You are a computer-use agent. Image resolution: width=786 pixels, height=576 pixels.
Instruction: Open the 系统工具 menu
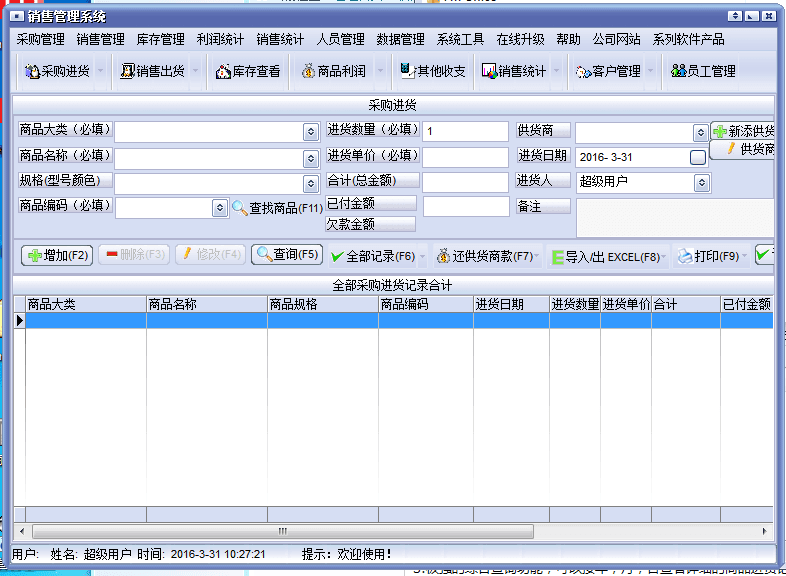(x=460, y=39)
